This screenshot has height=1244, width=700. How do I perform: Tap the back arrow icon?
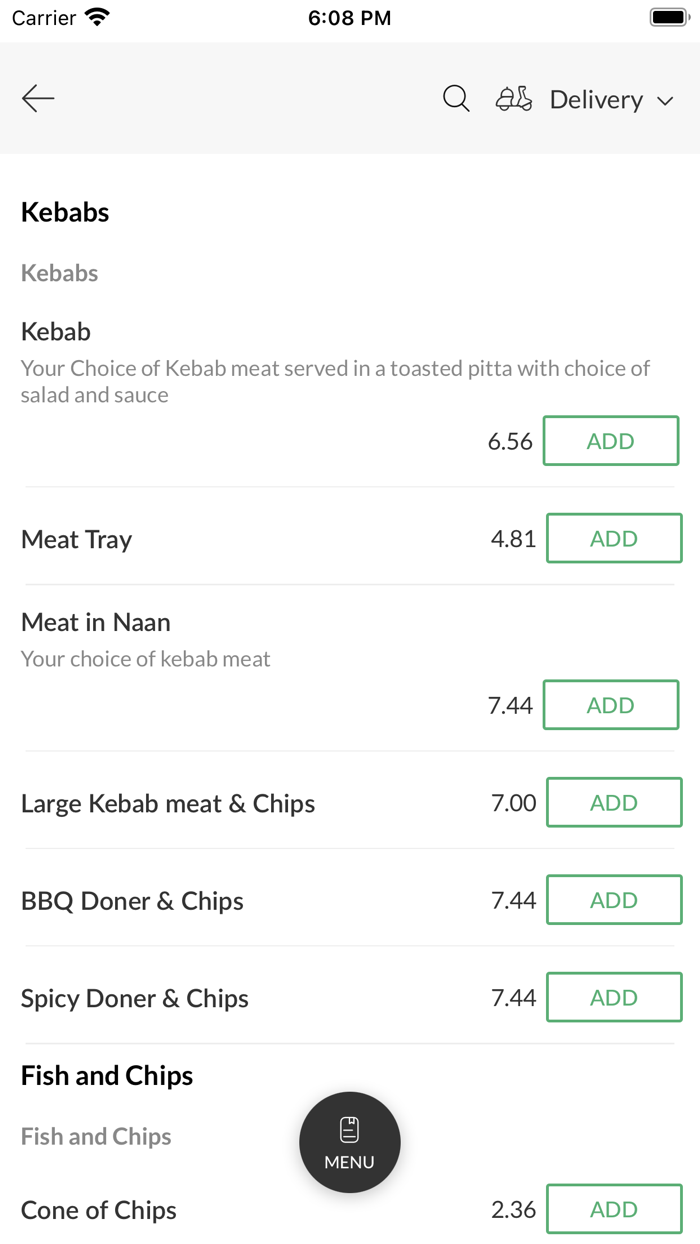click(38, 98)
